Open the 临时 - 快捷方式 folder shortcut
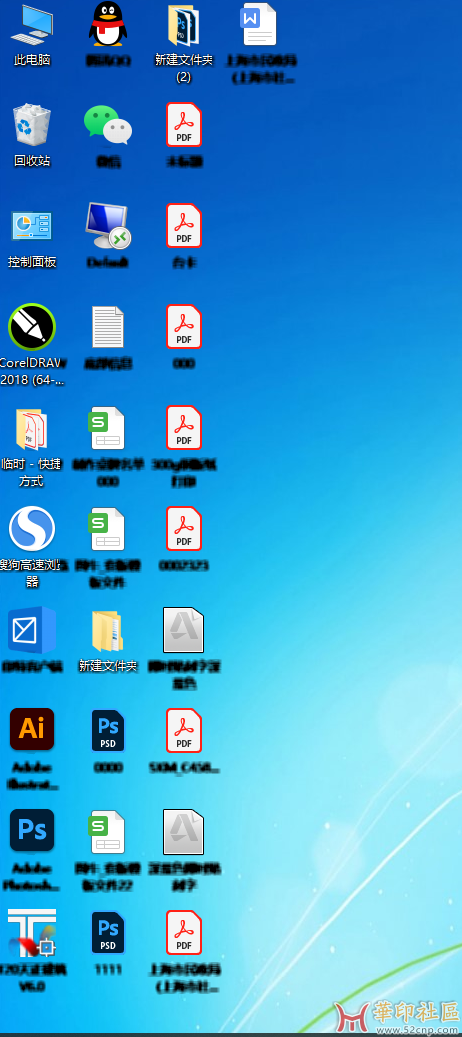The height and width of the screenshot is (1037, 462). pos(32,429)
